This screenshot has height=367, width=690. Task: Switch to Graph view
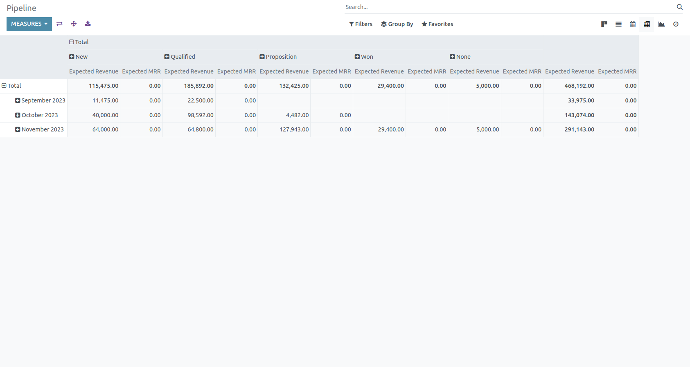point(661,24)
